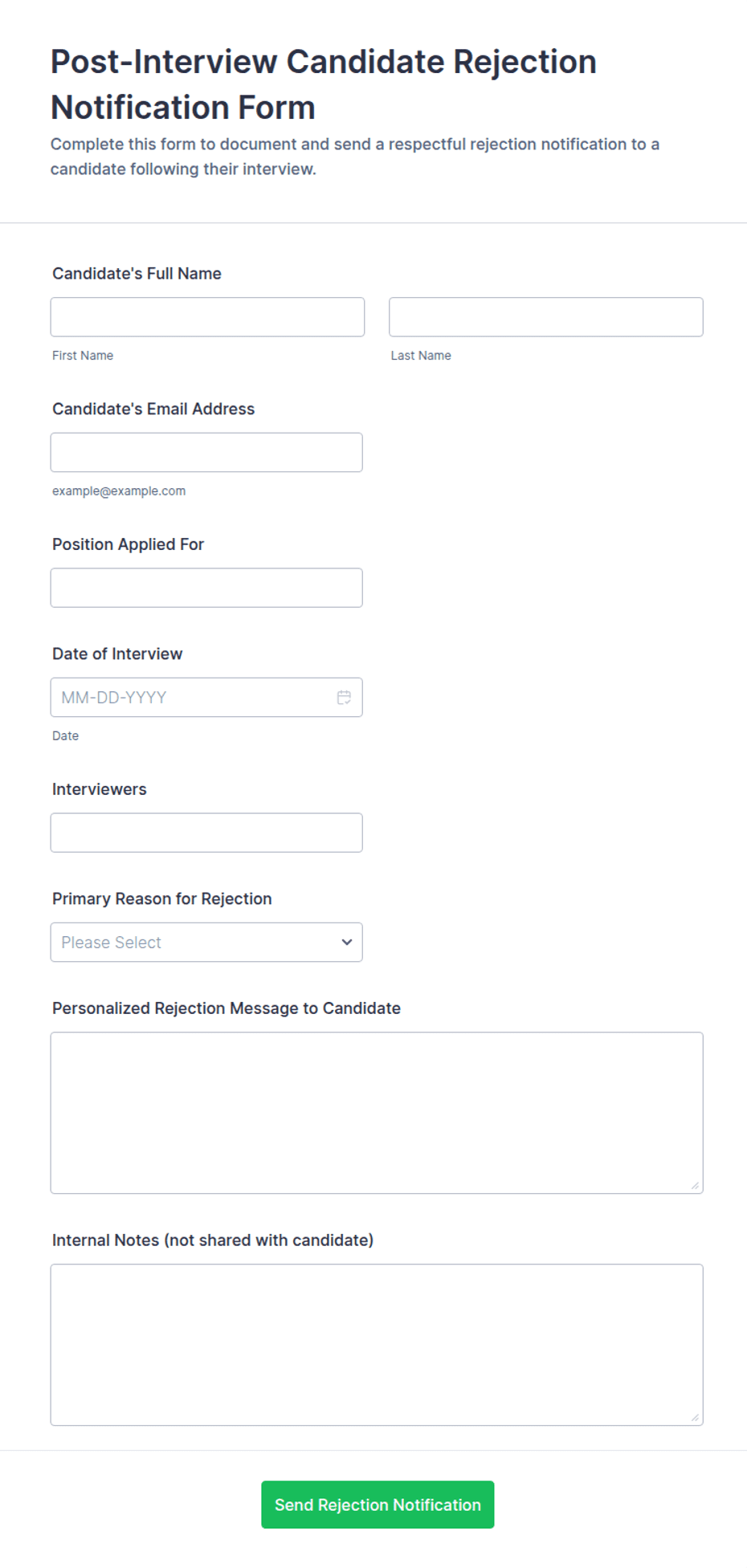This screenshot has width=747, height=1568.
Task: Select the Position Applied For text box
Action: pyautogui.click(x=206, y=588)
